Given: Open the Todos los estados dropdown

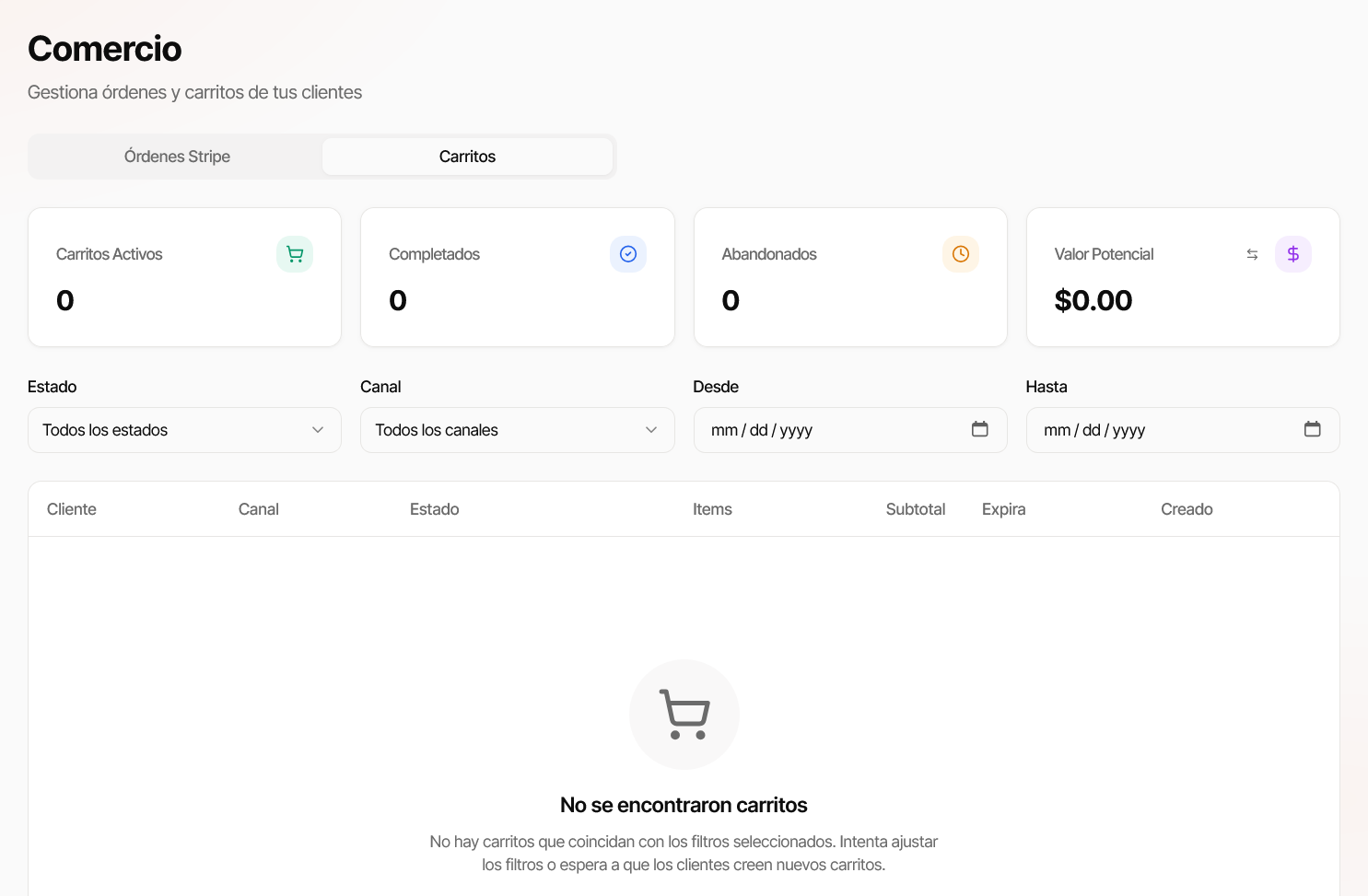Looking at the screenshot, I should point(184,430).
